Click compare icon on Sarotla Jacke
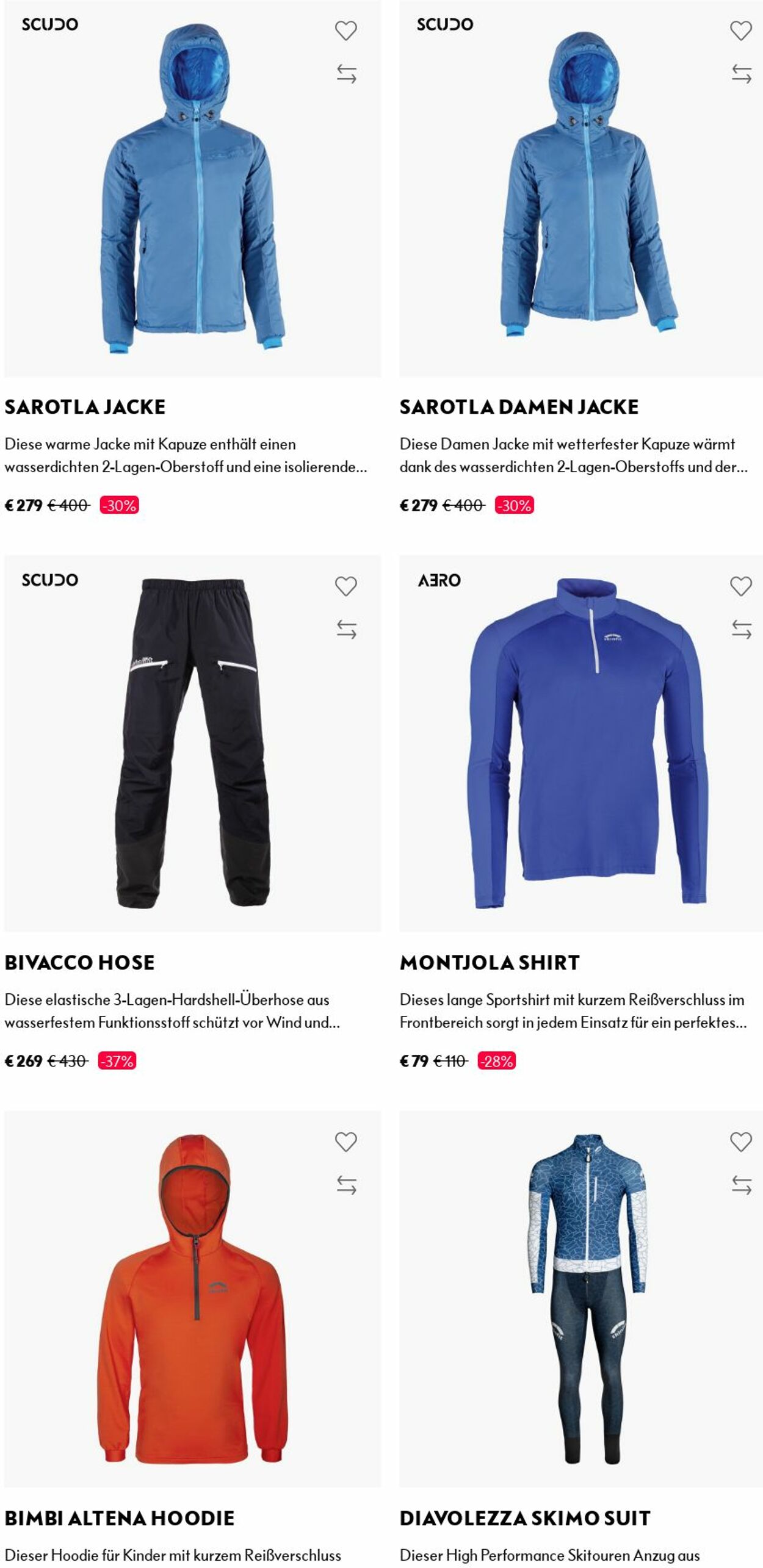 point(346,74)
